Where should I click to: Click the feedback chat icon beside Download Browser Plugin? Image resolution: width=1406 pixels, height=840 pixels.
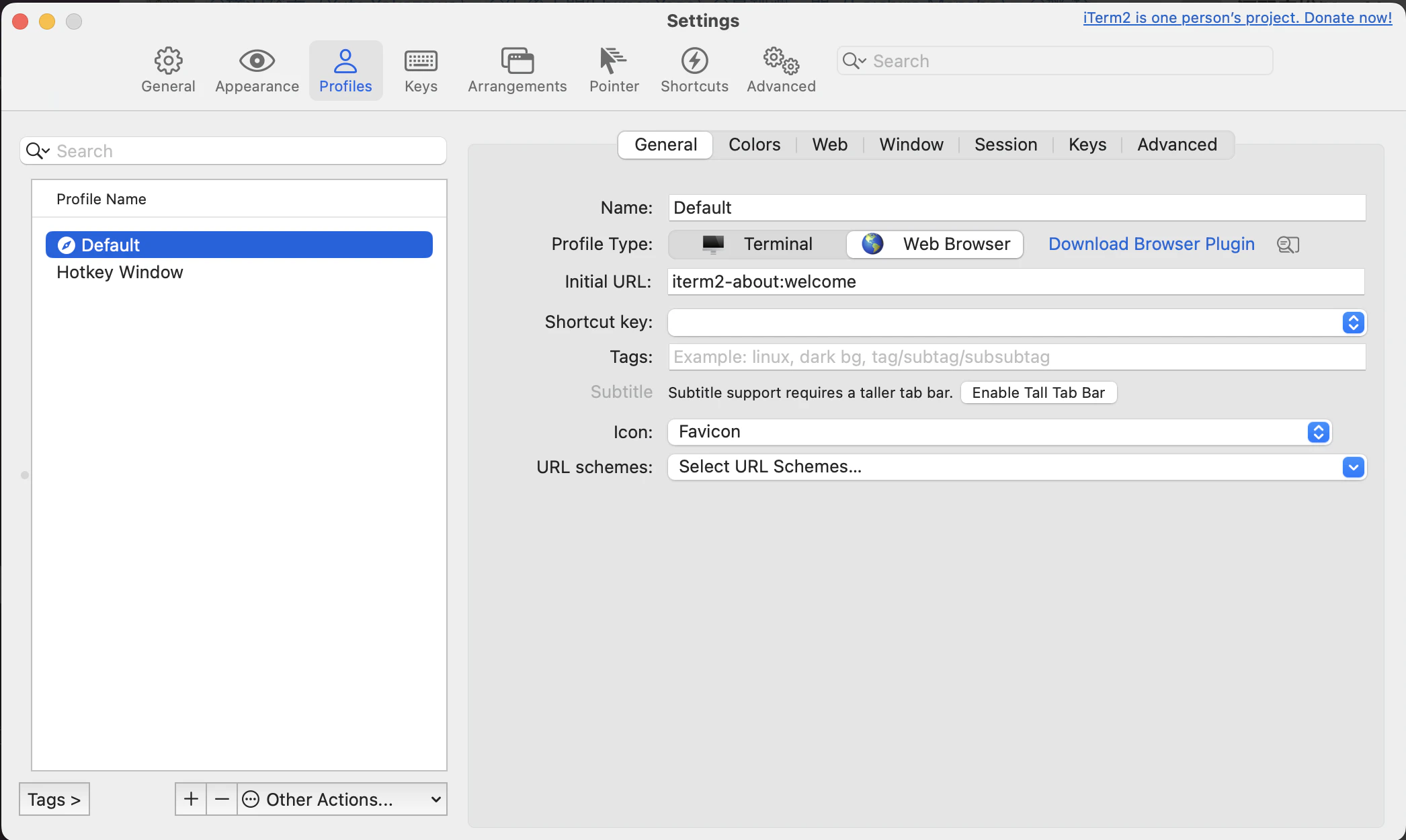[x=1288, y=245]
